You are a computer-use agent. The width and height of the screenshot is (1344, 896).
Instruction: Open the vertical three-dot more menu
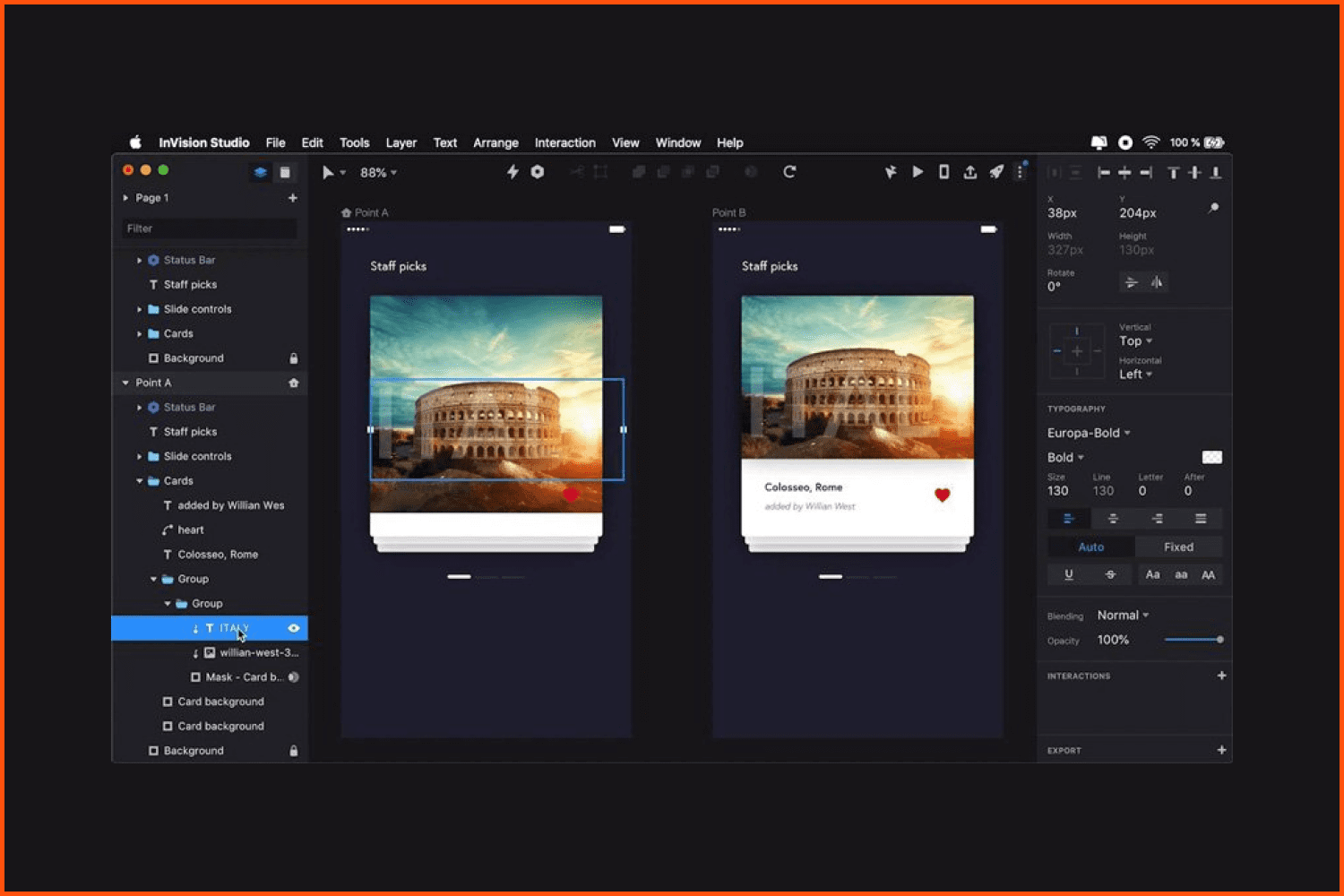1020,171
